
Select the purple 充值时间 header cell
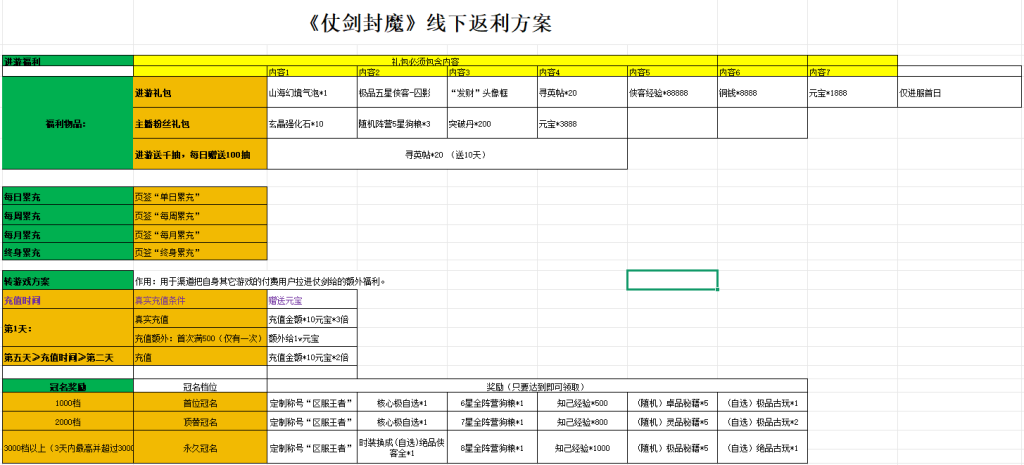[68, 300]
